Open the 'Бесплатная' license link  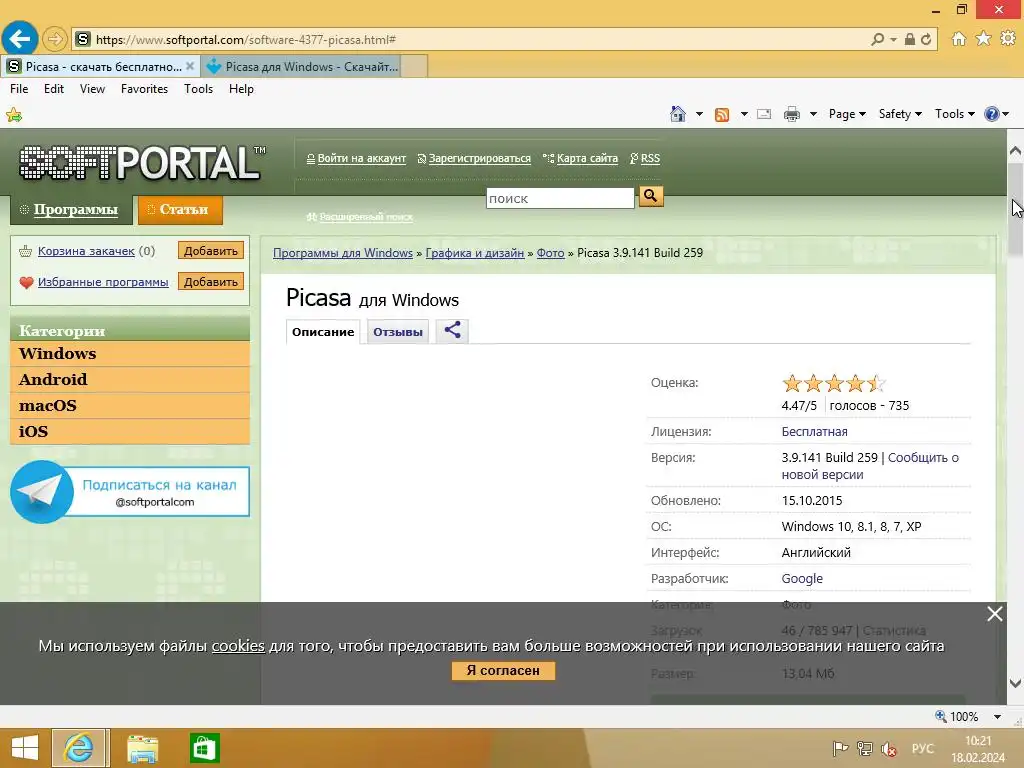(814, 432)
